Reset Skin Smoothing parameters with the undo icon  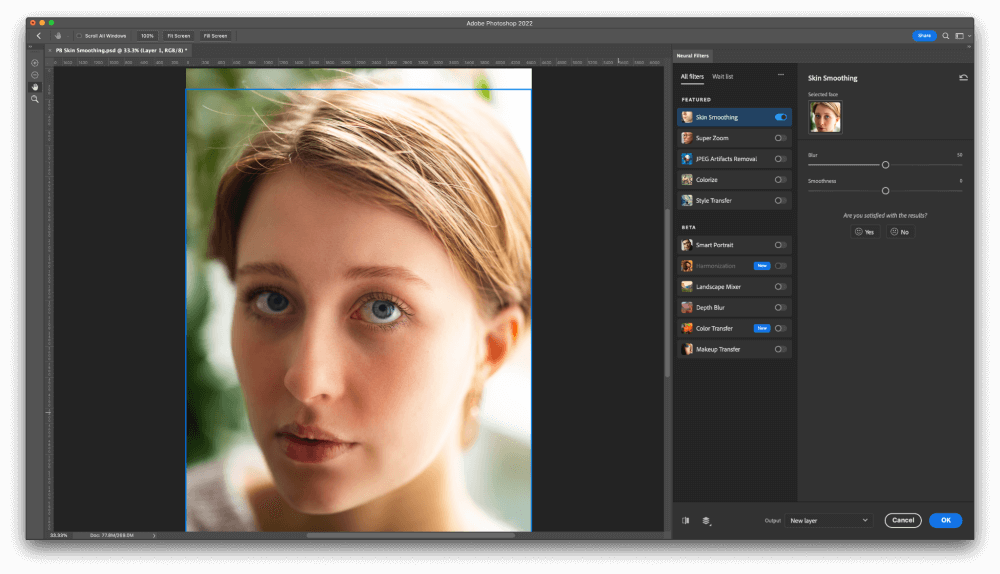962,77
